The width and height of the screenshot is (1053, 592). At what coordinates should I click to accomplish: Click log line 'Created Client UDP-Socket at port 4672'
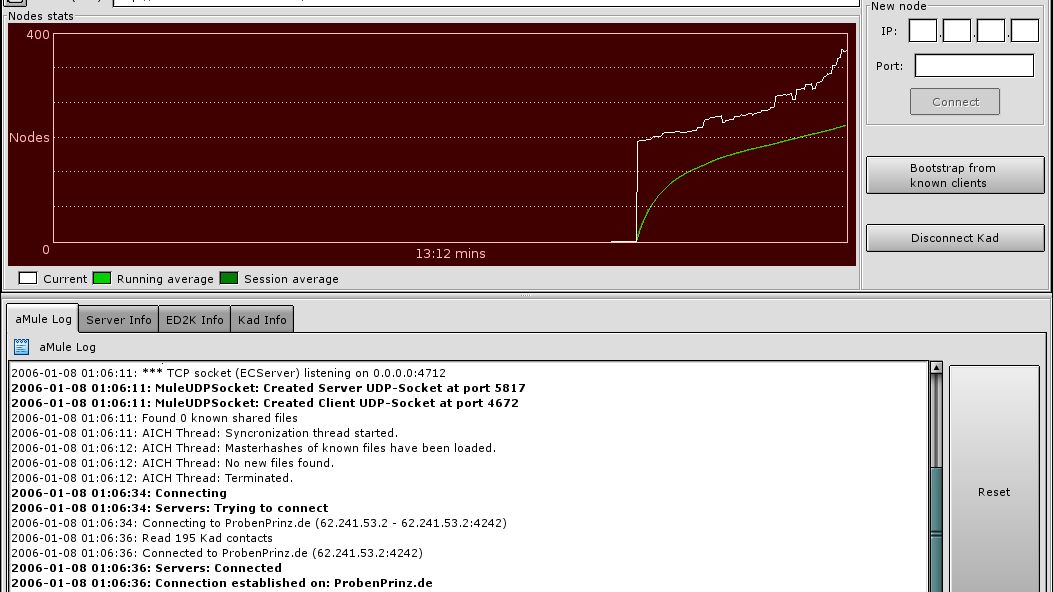pos(265,403)
